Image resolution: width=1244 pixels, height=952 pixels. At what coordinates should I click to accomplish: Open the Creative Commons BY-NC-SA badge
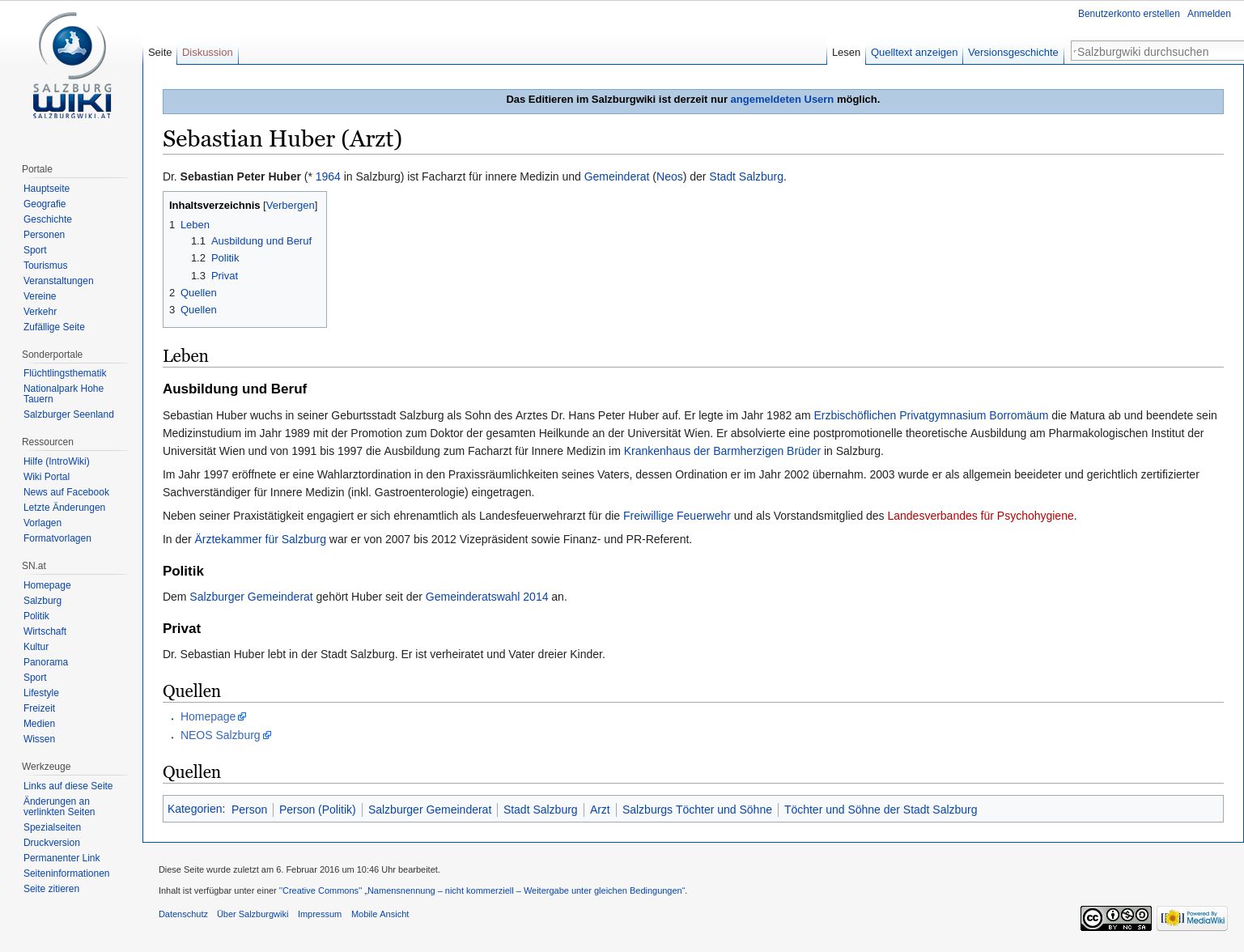1115,918
